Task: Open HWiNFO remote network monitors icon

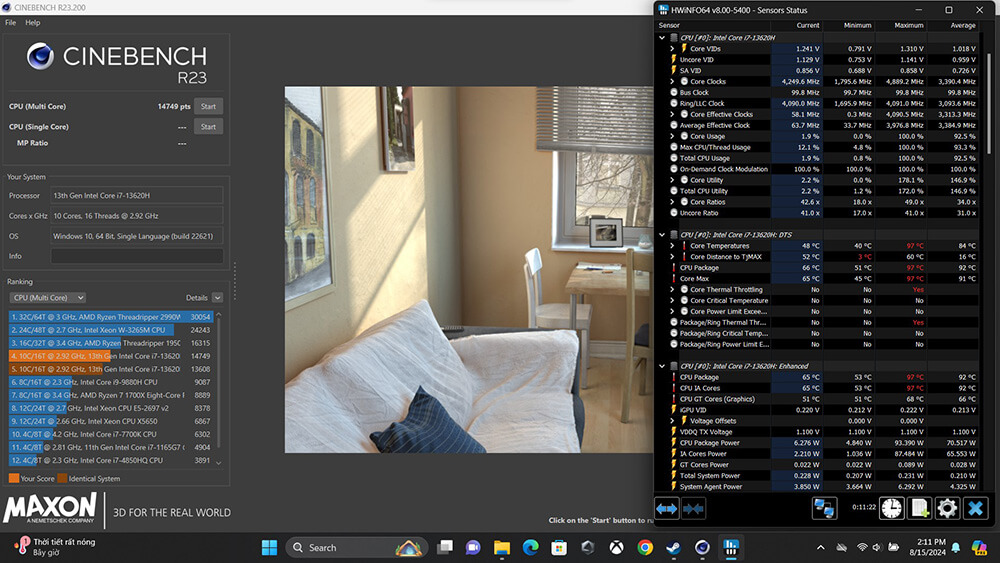Action: (x=824, y=509)
